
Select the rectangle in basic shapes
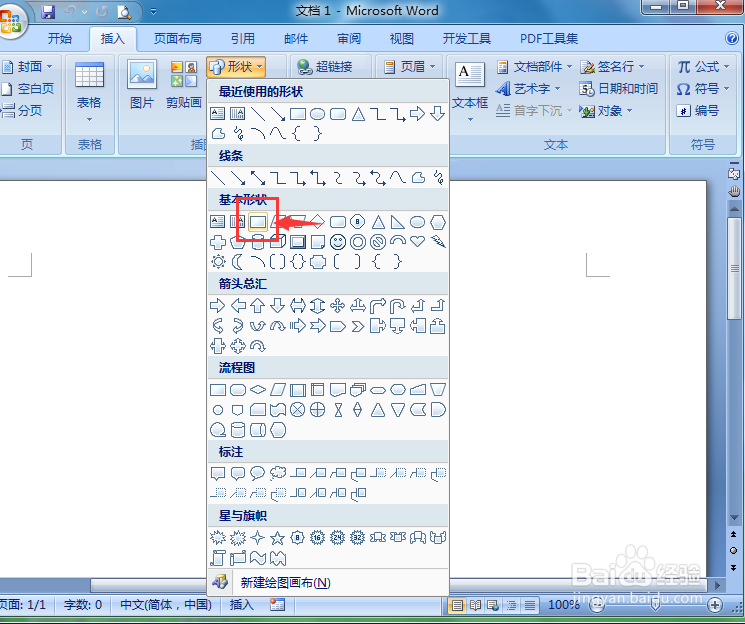tap(258, 222)
